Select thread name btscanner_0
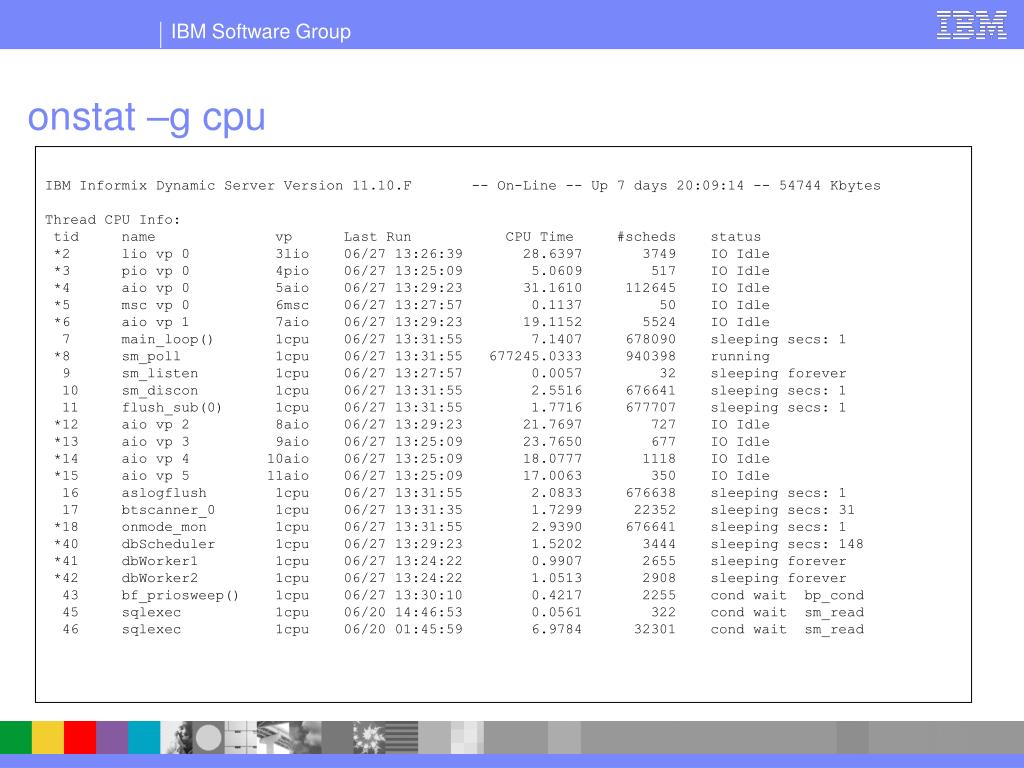Viewport: 1024px width, 768px height. click(x=168, y=510)
